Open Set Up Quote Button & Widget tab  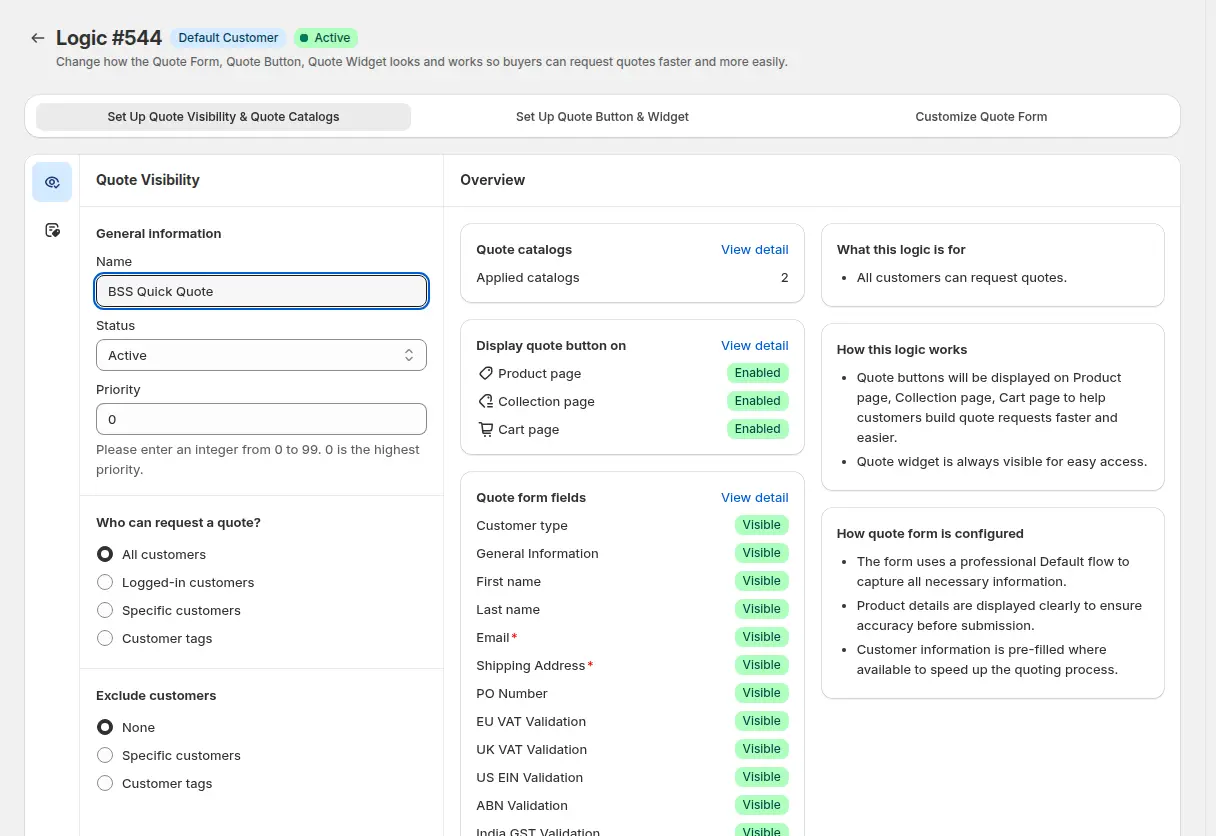pyautogui.click(x=602, y=117)
